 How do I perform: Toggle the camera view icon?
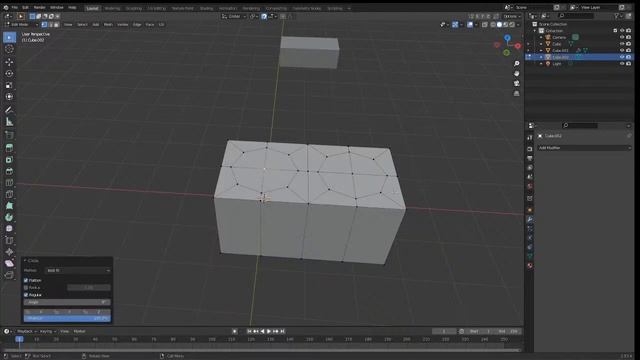pos(517,83)
